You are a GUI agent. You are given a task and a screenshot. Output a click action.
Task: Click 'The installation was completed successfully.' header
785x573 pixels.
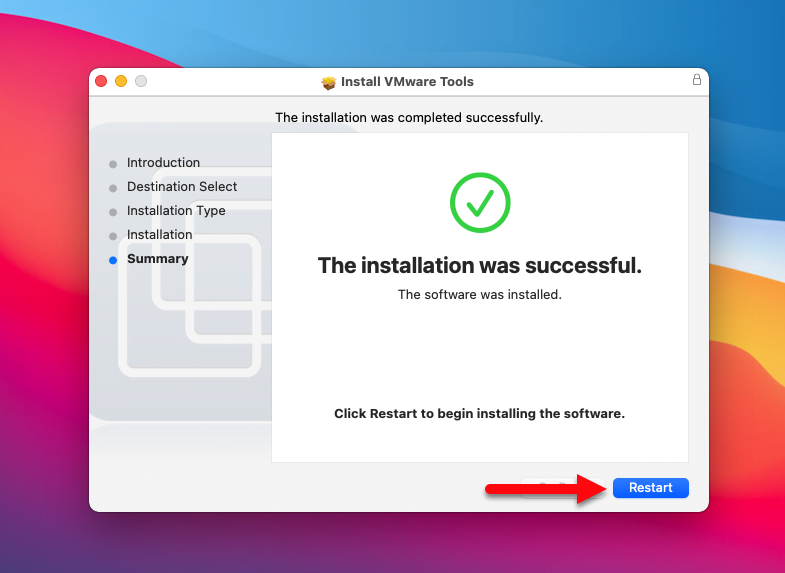click(x=409, y=118)
